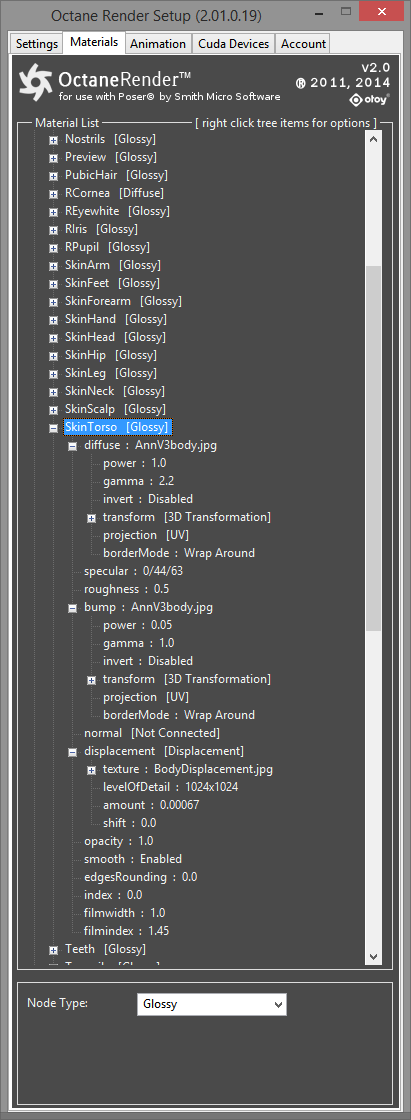Select the SkinTorso [Glossy] tree item
Screen dimensions: 411x1120
(x=118, y=427)
